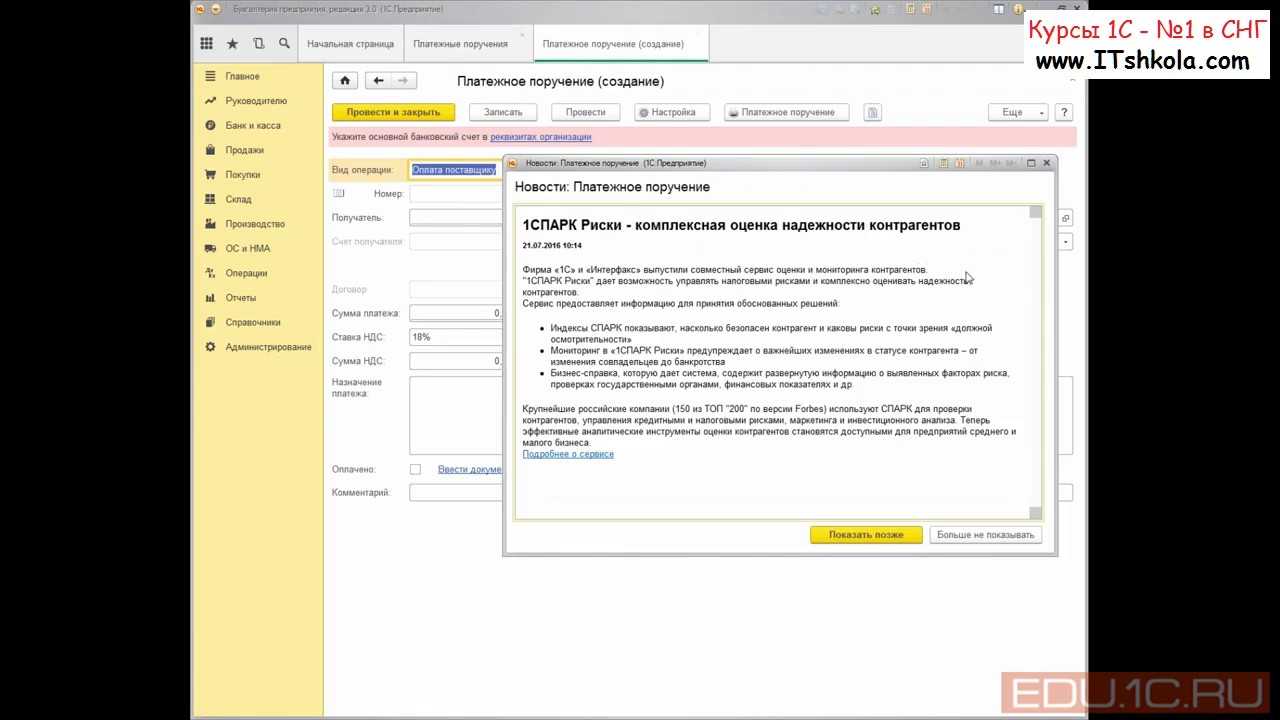Click the Получатель input field
Image resolution: width=1280 pixels, height=720 pixels.
click(x=456, y=217)
